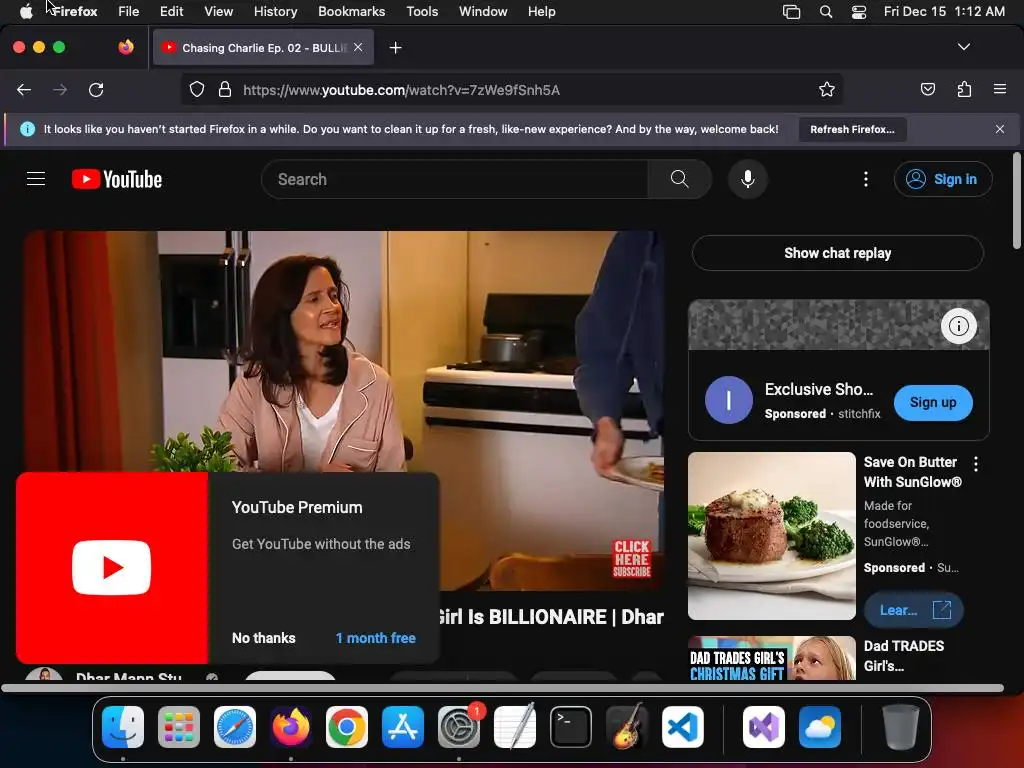Close the Chasing Charlie tab

[358, 47]
